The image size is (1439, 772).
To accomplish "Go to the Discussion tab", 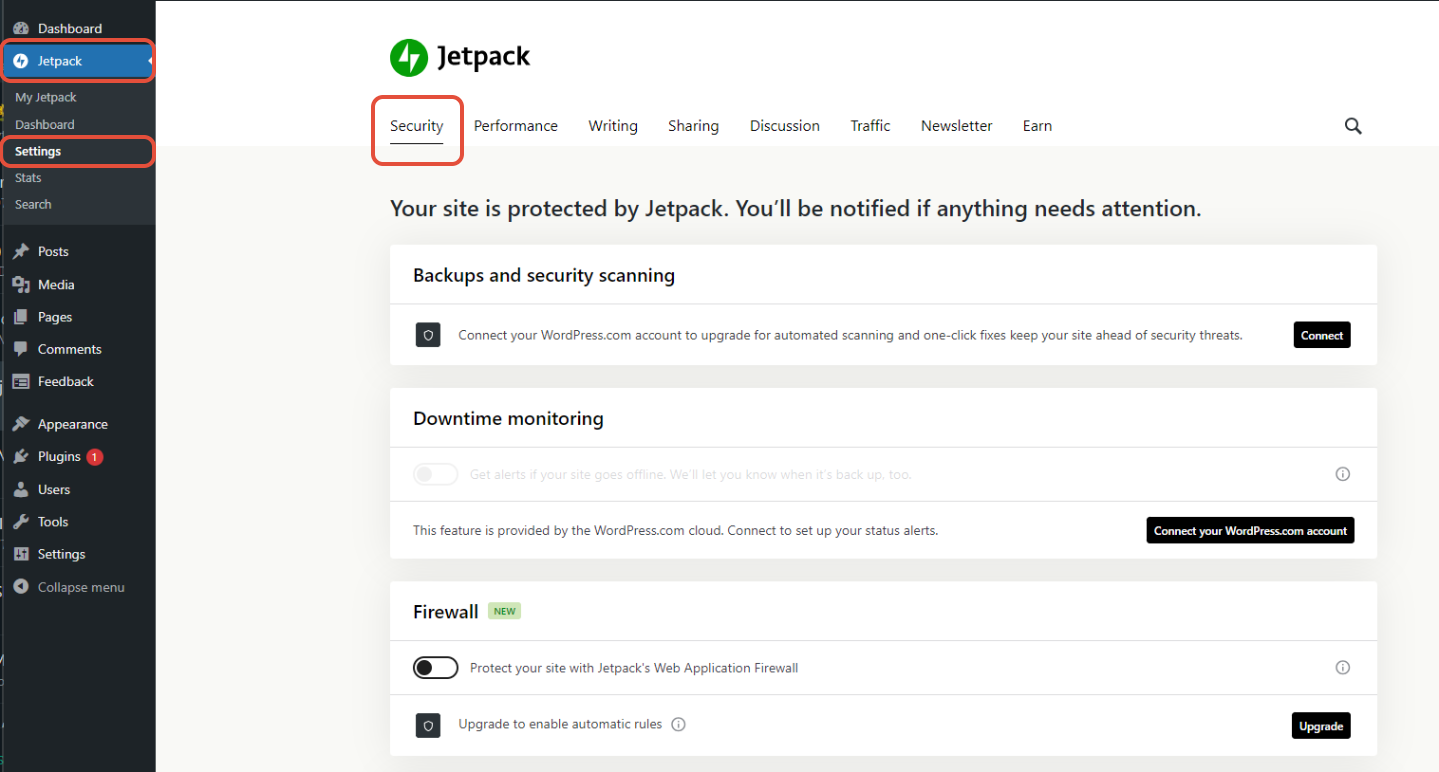I will tap(785, 126).
